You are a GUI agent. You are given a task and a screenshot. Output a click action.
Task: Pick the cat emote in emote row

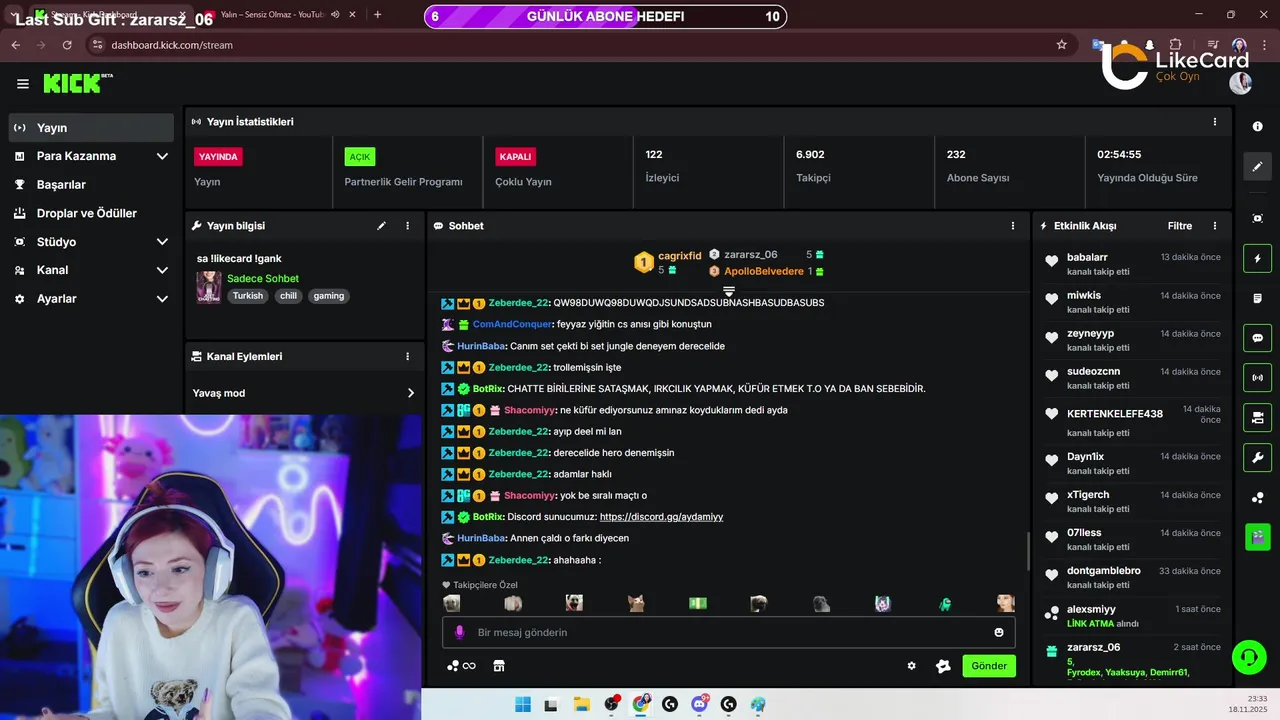(636, 603)
